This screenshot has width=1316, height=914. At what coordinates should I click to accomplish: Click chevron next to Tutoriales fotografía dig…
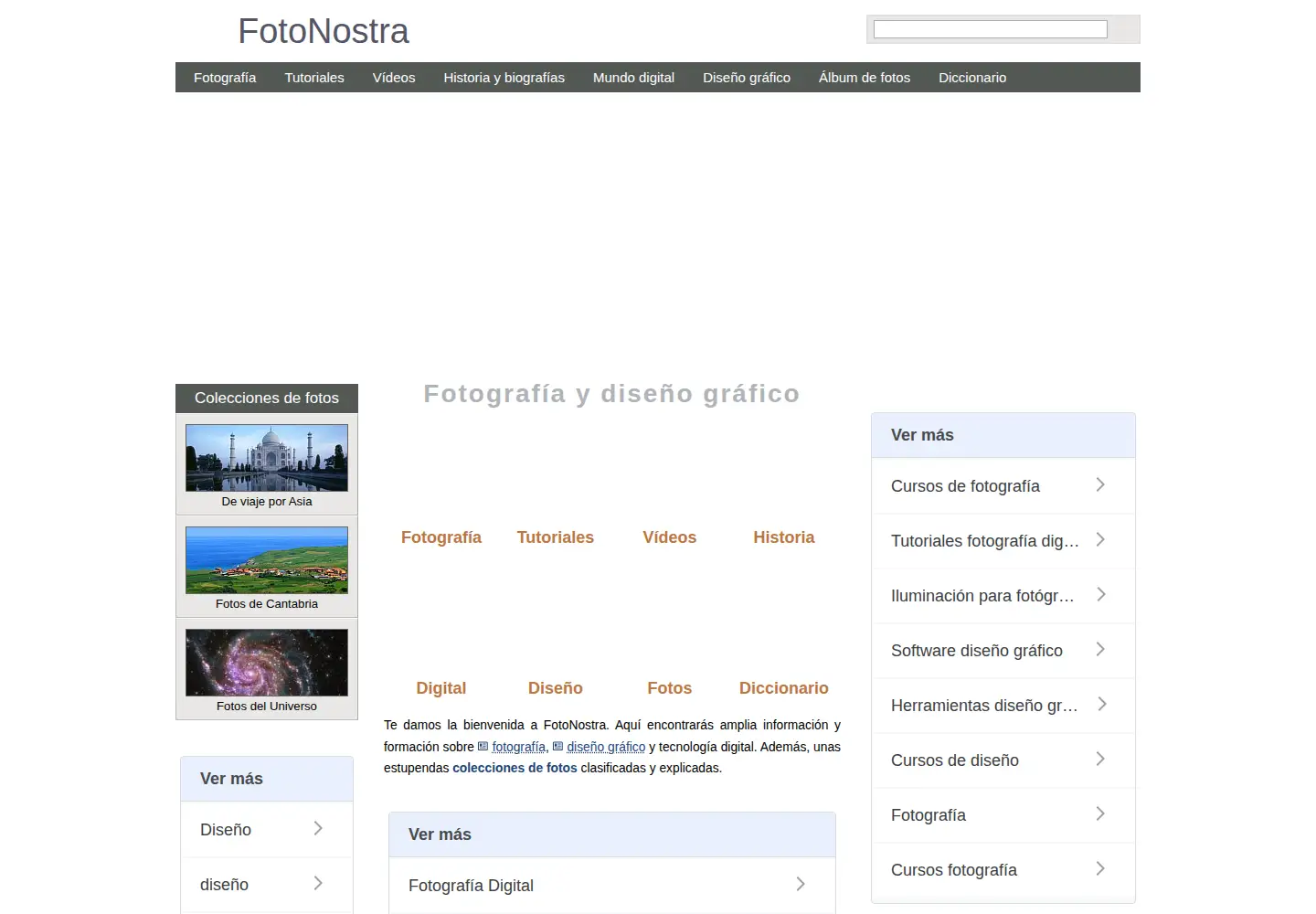(1100, 539)
